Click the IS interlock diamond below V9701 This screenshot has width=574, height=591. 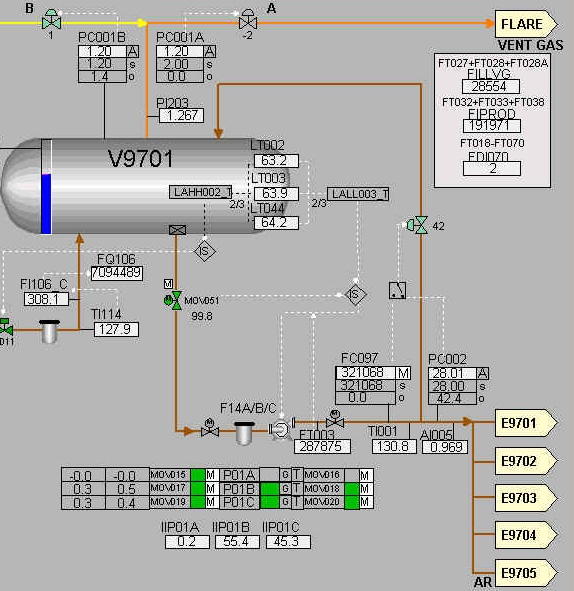pos(205,251)
